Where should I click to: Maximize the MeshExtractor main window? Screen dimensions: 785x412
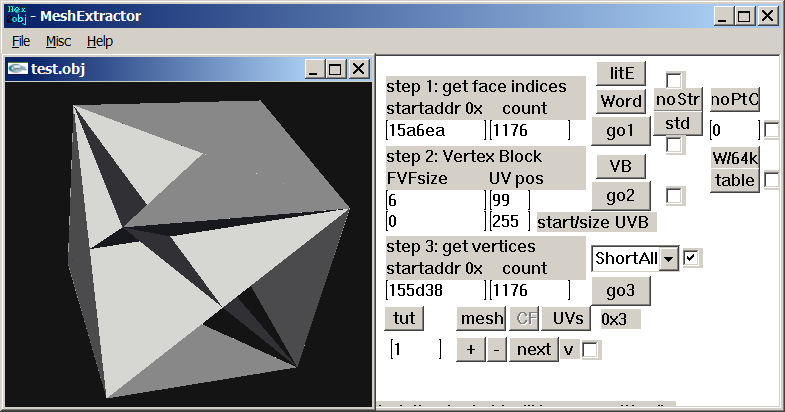click(744, 16)
